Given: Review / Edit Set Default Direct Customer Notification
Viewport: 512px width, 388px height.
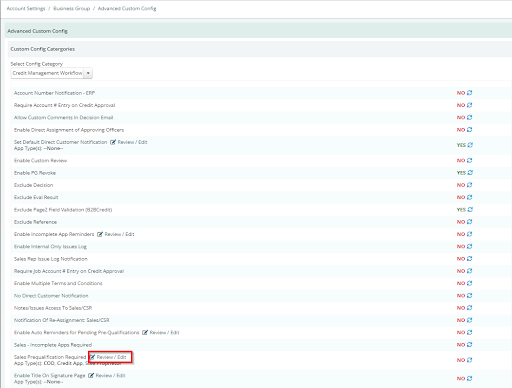Looking at the screenshot, I should 129,142.
